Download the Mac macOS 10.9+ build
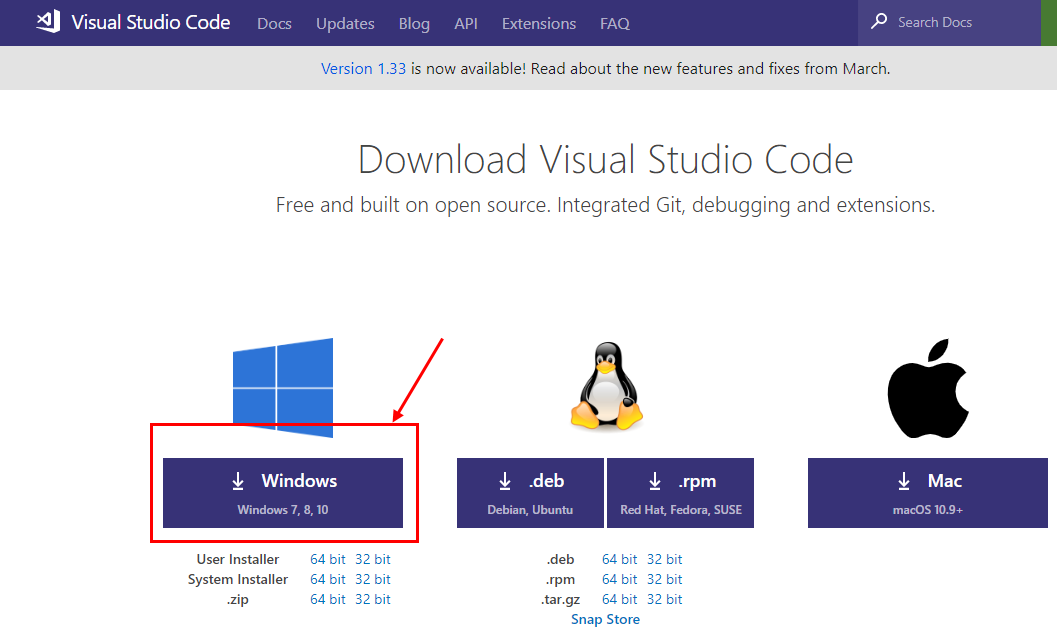This screenshot has height=633, width=1057. pyautogui.click(x=928, y=493)
